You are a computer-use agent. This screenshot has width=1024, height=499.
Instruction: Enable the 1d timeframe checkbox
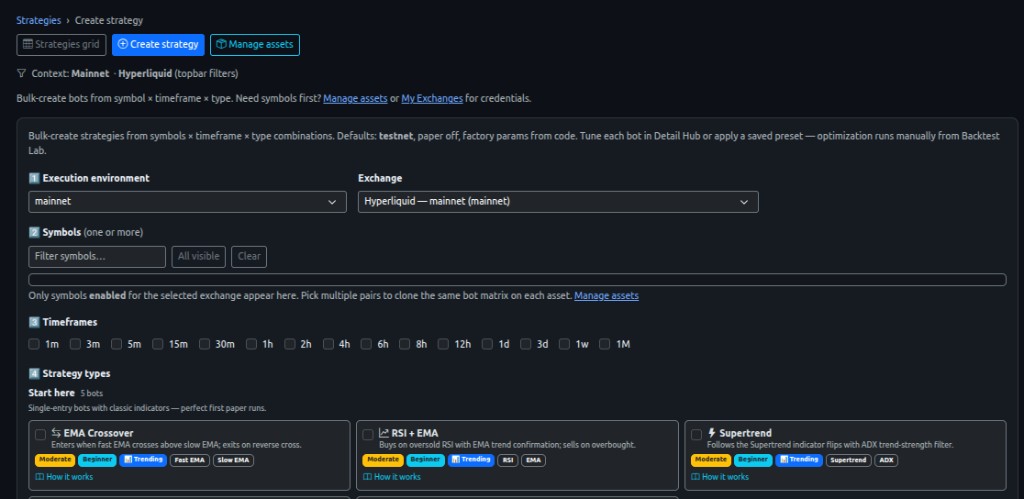point(487,344)
